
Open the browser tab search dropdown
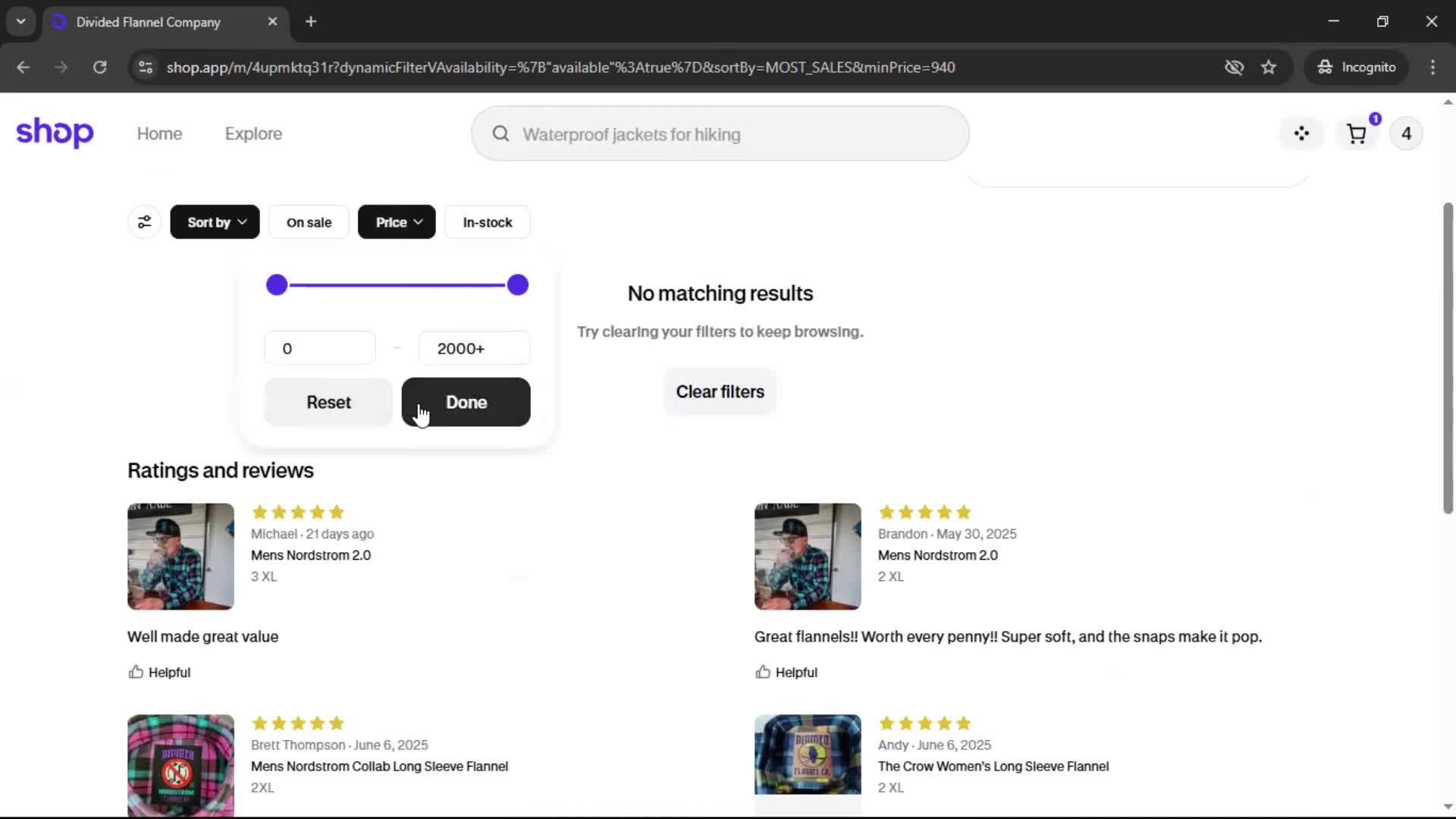[x=20, y=21]
